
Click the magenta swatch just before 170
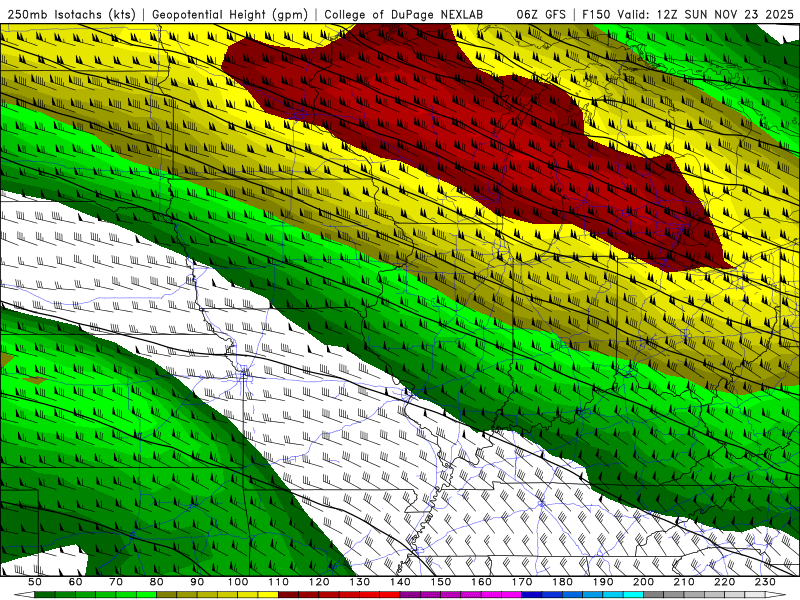511,594
